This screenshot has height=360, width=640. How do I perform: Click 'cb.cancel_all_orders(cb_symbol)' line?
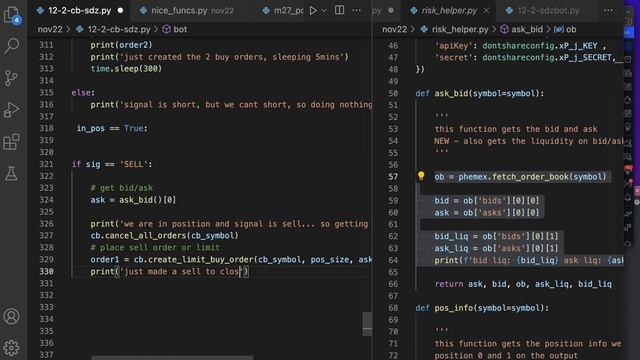pos(164,236)
